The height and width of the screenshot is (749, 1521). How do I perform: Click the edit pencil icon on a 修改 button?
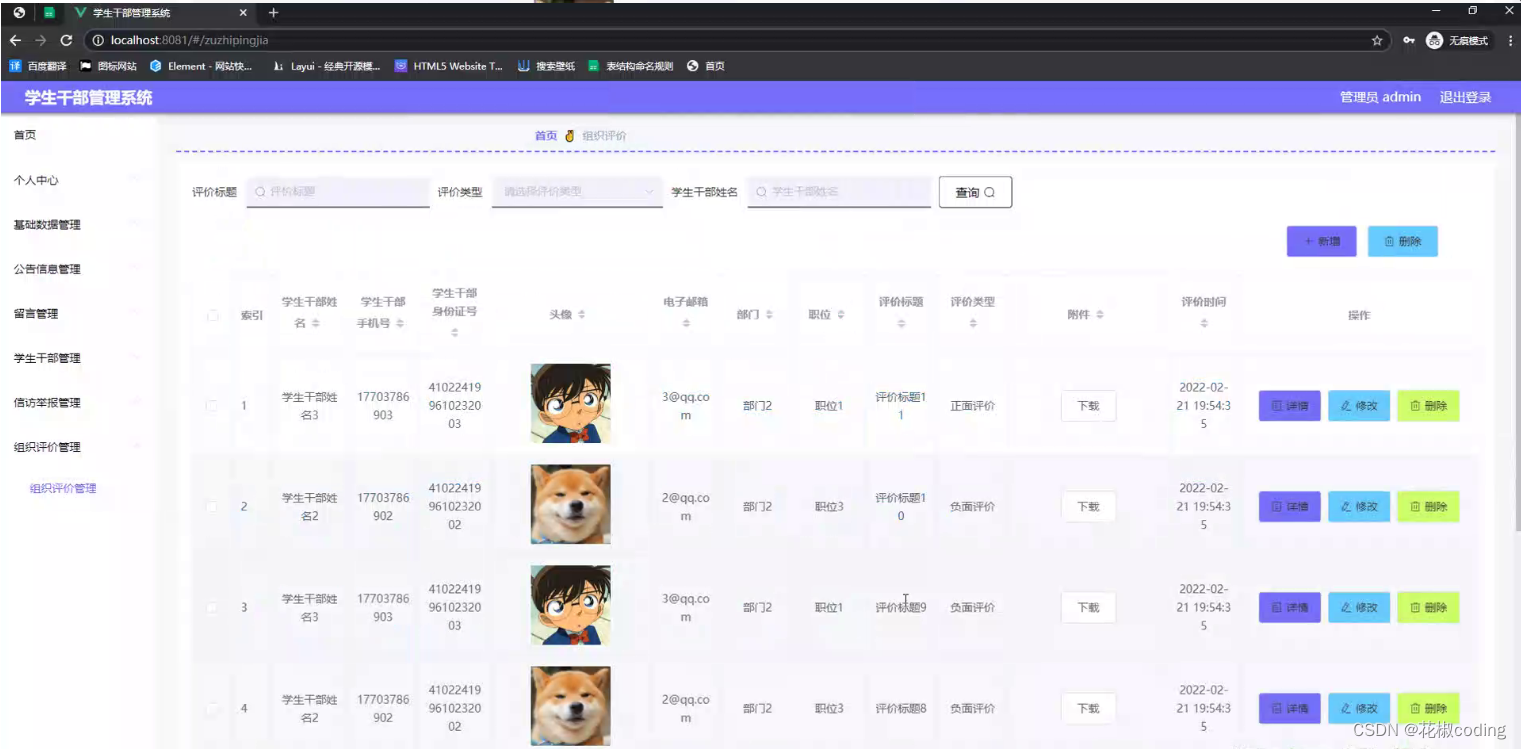[x=1347, y=405]
